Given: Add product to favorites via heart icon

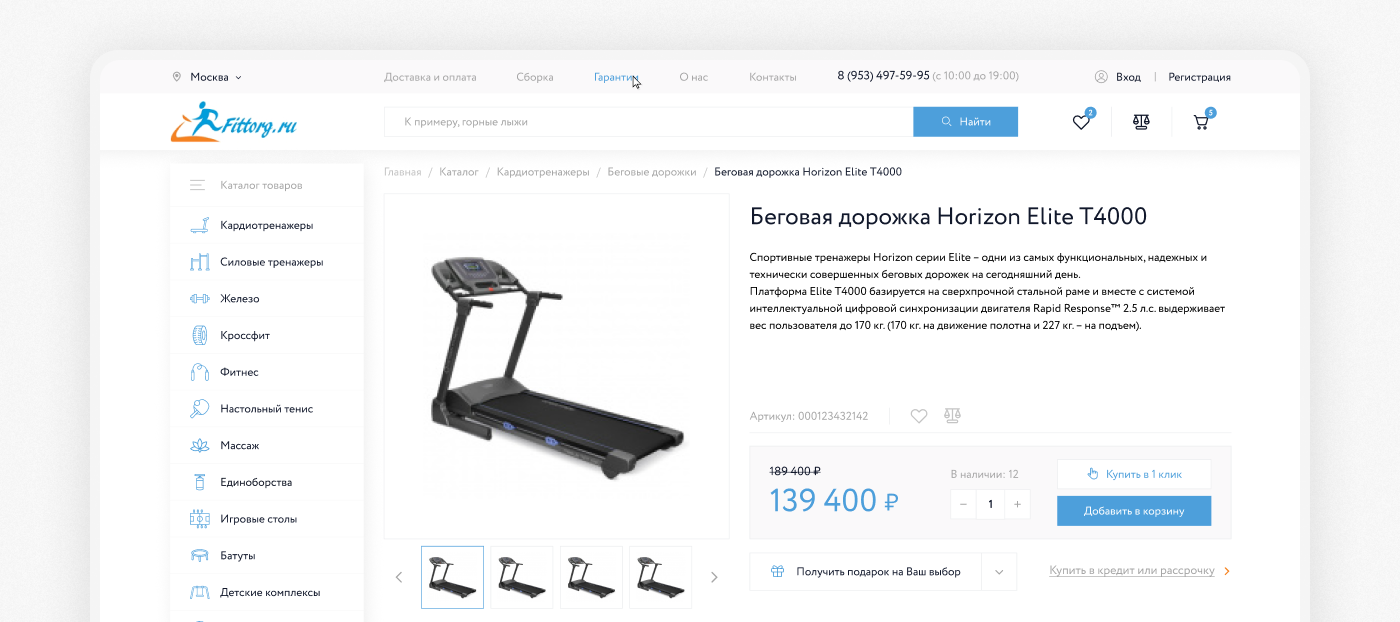Looking at the screenshot, I should pos(919,416).
